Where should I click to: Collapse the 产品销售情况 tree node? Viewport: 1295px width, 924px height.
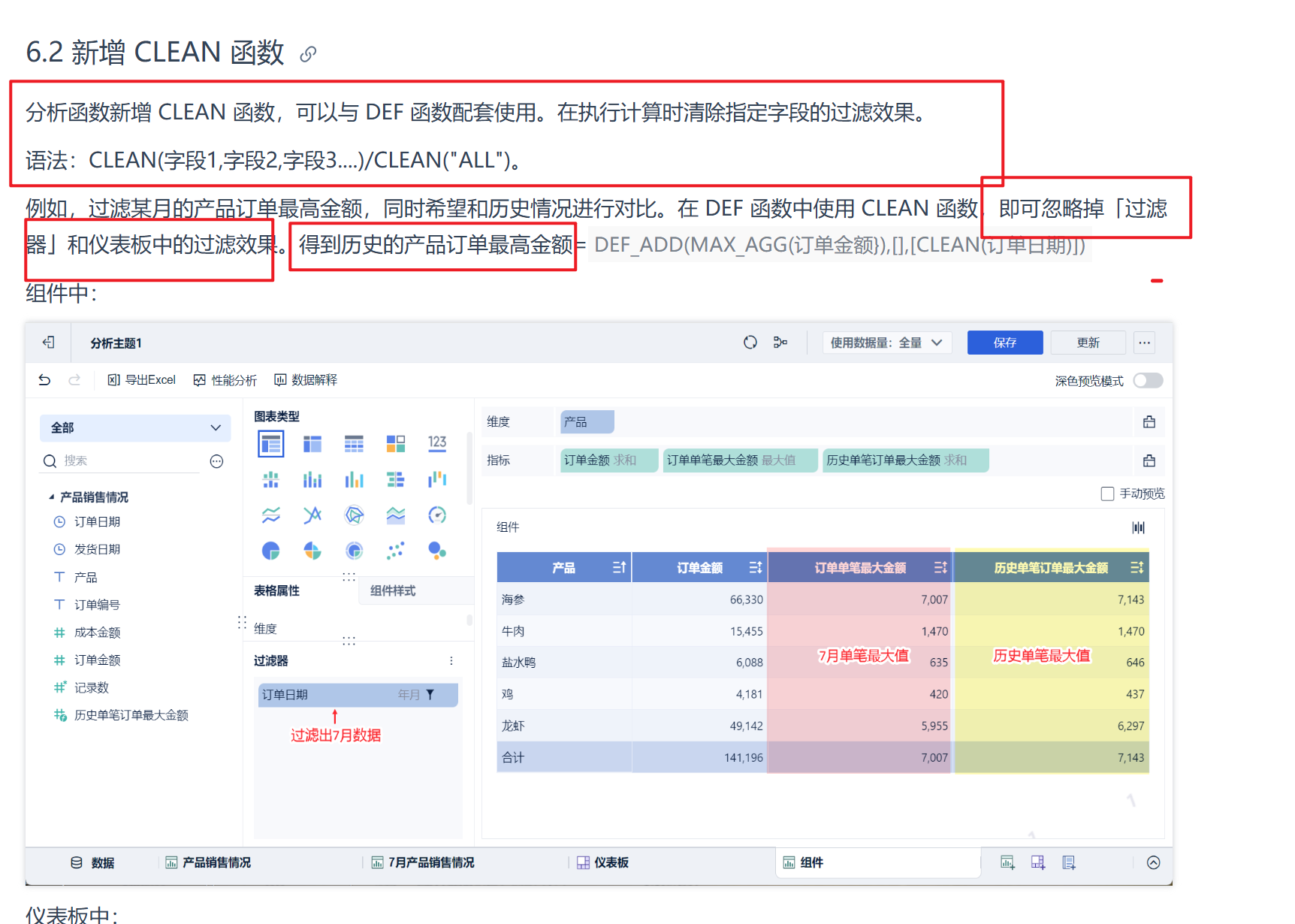(x=51, y=497)
